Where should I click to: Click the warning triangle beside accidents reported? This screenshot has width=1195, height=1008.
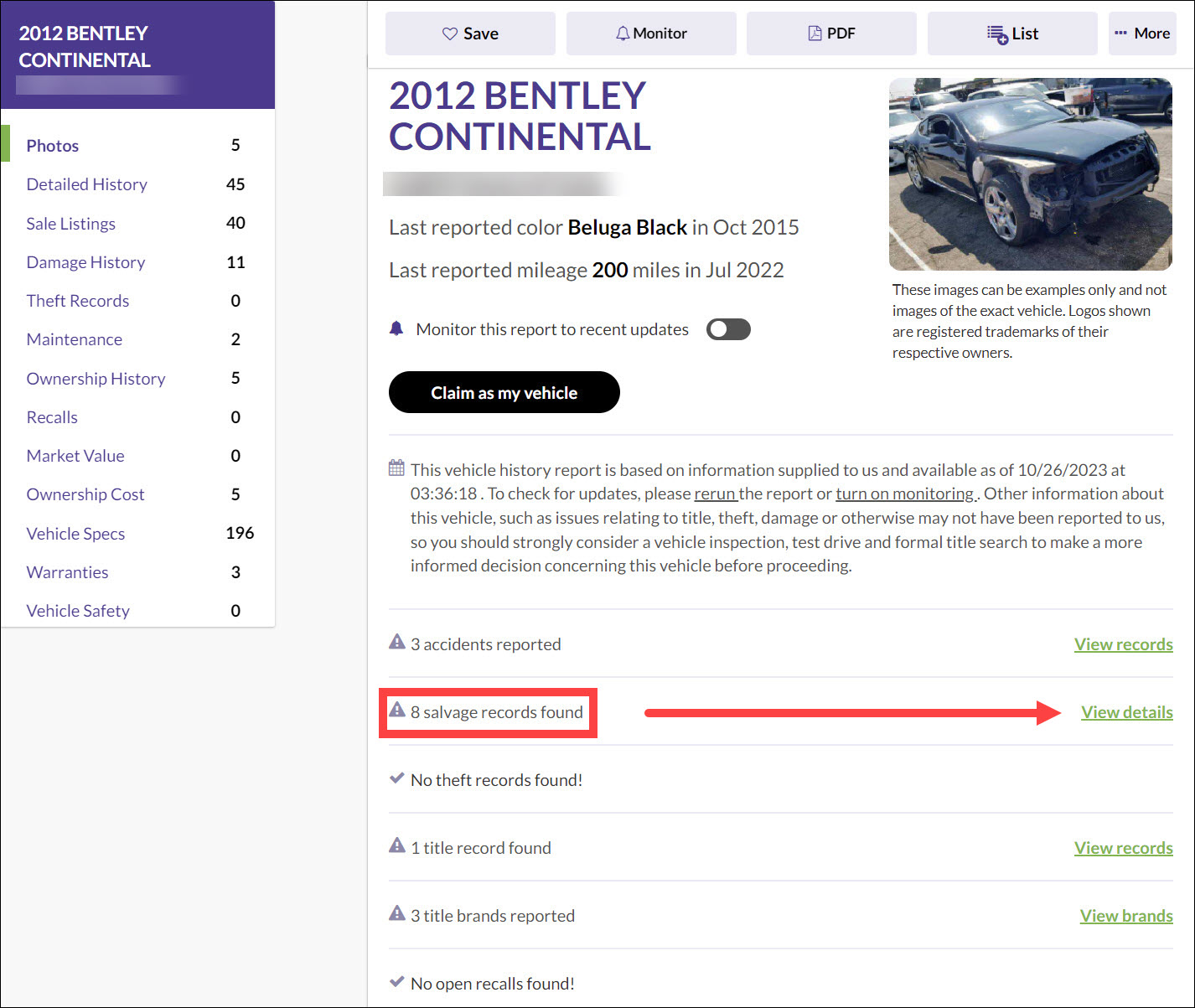396,642
